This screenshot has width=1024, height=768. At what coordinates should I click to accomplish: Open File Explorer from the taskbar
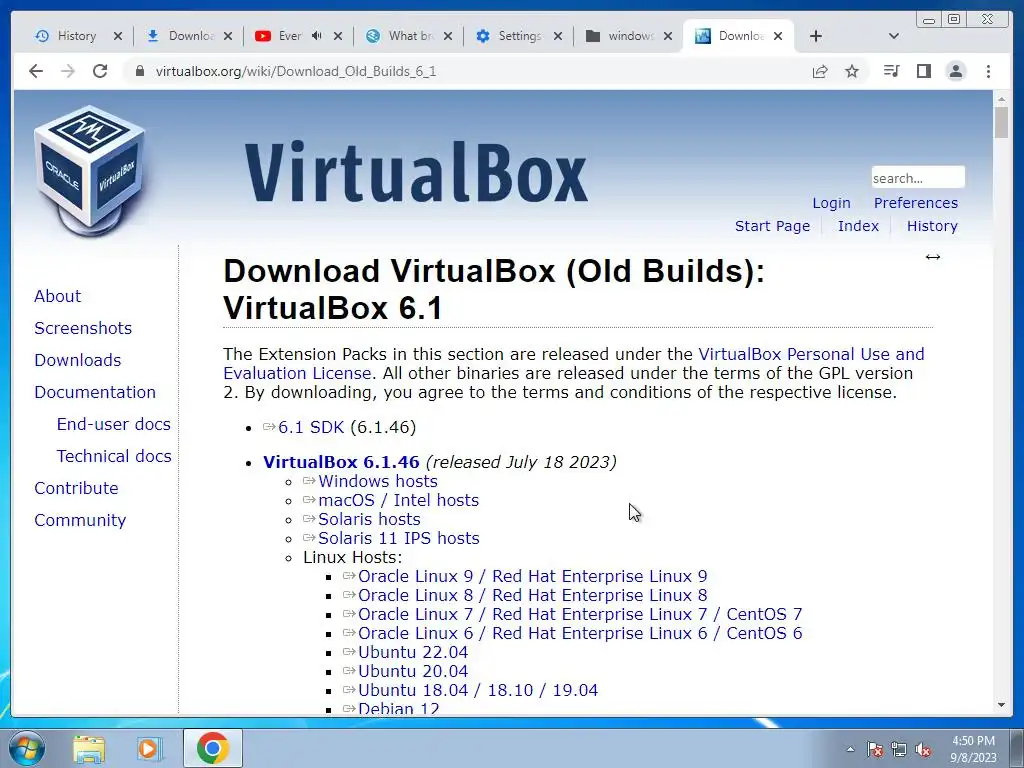click(x=89, y=749)
